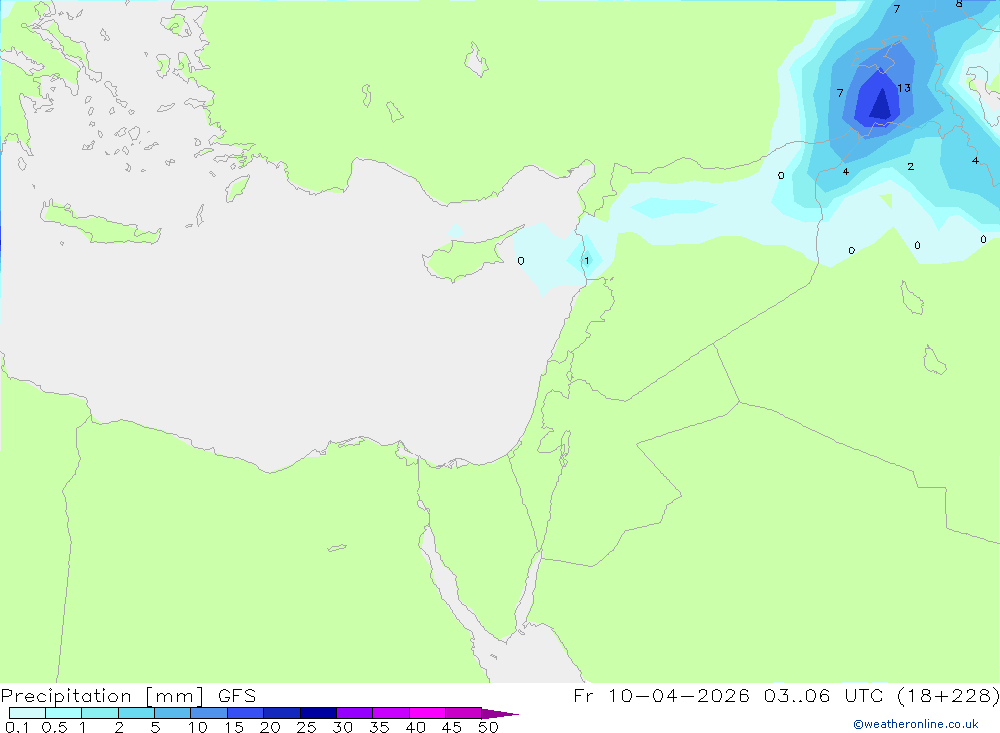Pick the 25–30 mm dark navy legend swatch

click(318, 713)
